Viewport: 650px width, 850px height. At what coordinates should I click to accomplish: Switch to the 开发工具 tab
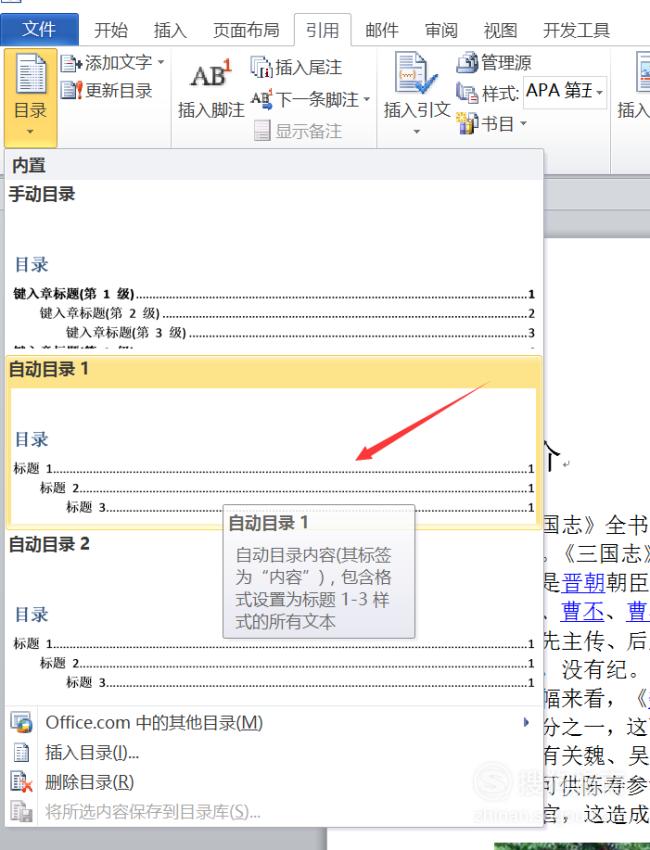[x=576, y=30]
